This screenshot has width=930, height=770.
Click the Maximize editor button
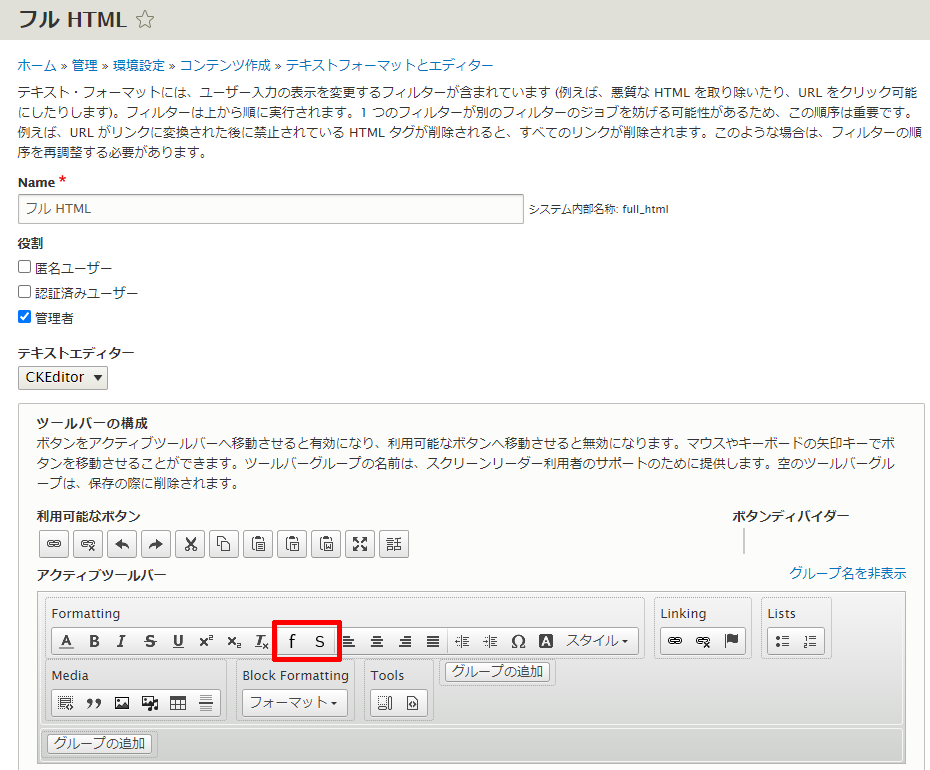(x=360, y=544)
